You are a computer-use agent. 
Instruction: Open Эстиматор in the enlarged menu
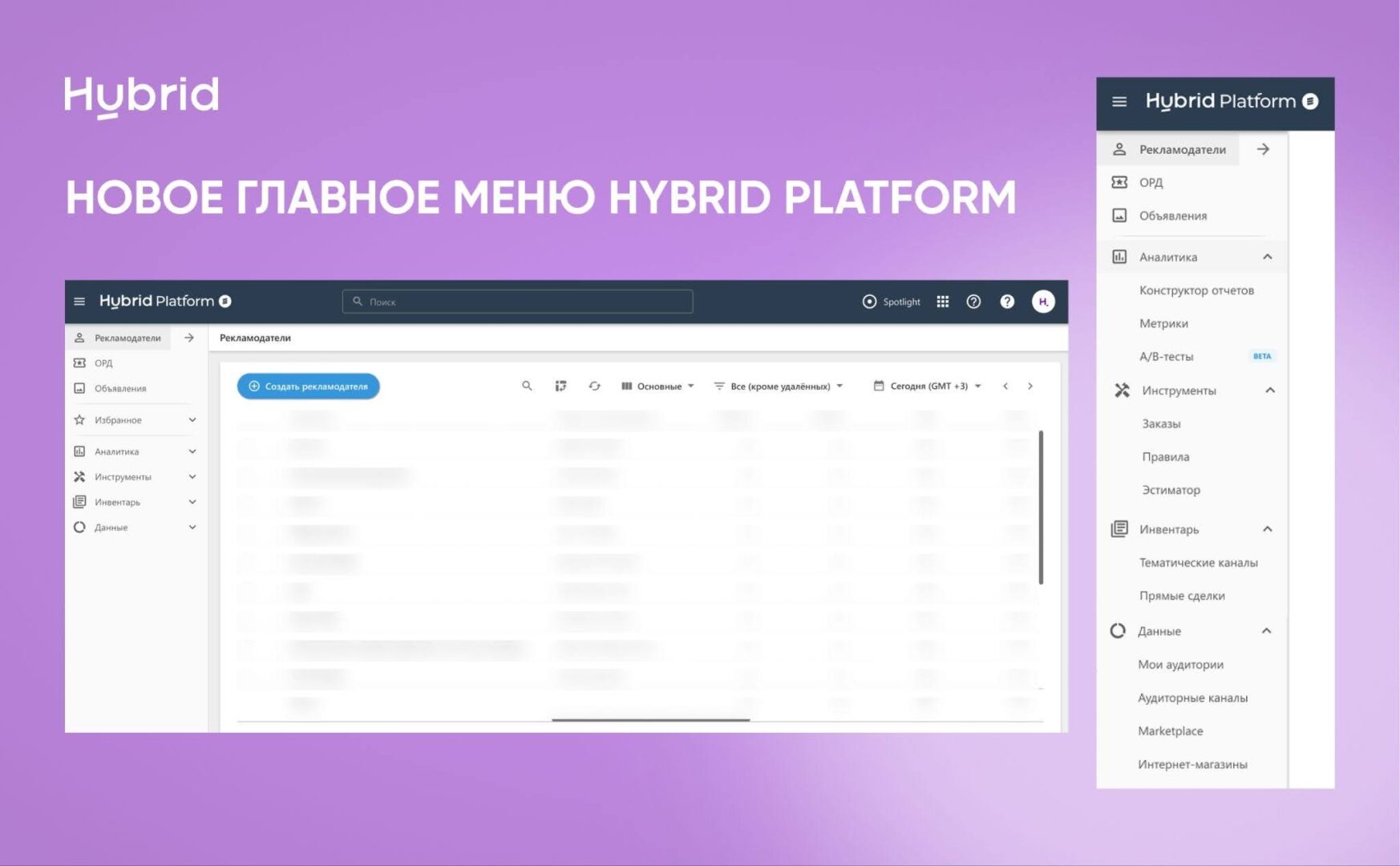pyautogui.click(x=1171, y=490)
